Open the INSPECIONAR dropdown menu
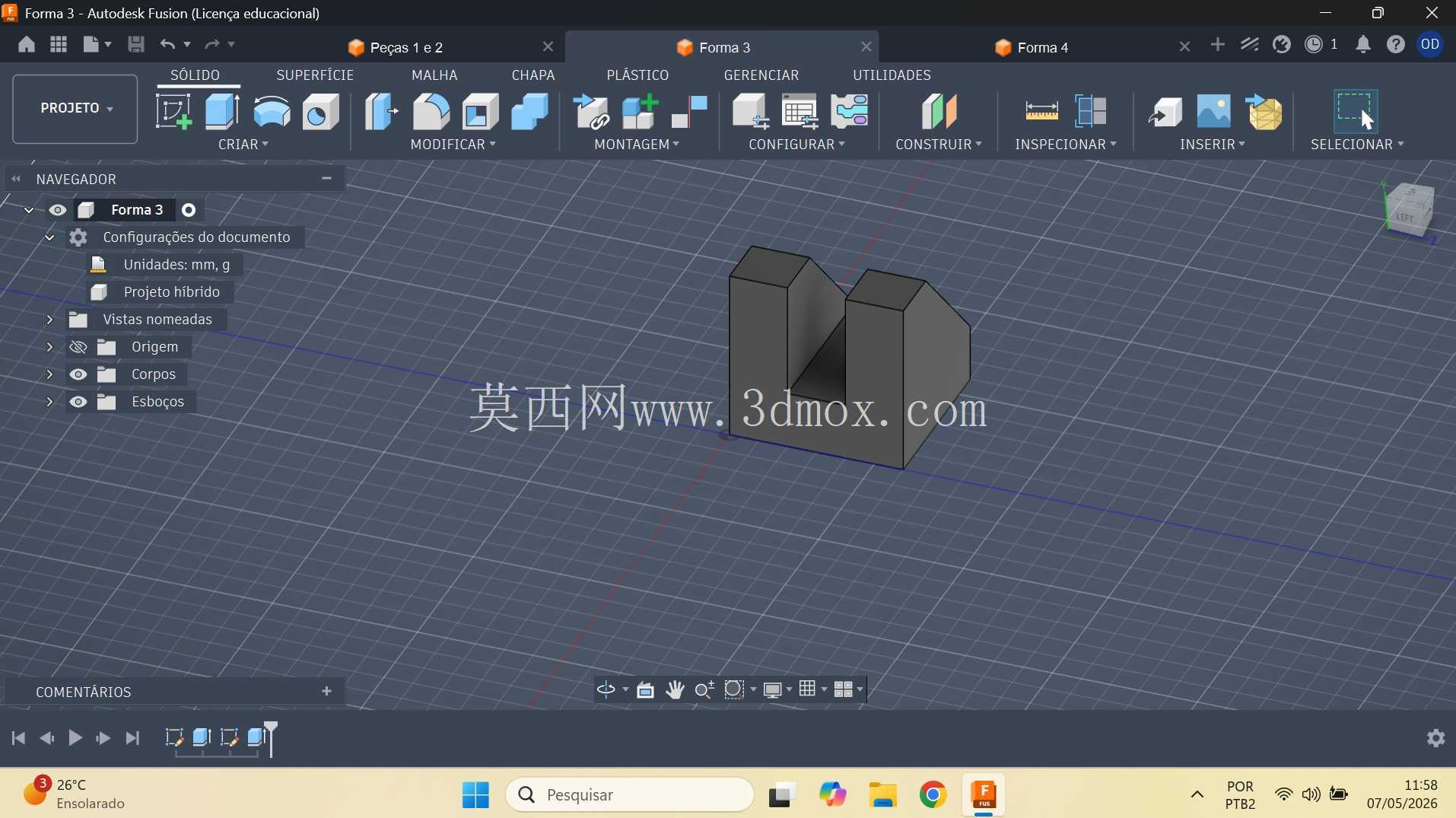The image size is (1456, 818). pyautogui.click(x=1066, y=145)
